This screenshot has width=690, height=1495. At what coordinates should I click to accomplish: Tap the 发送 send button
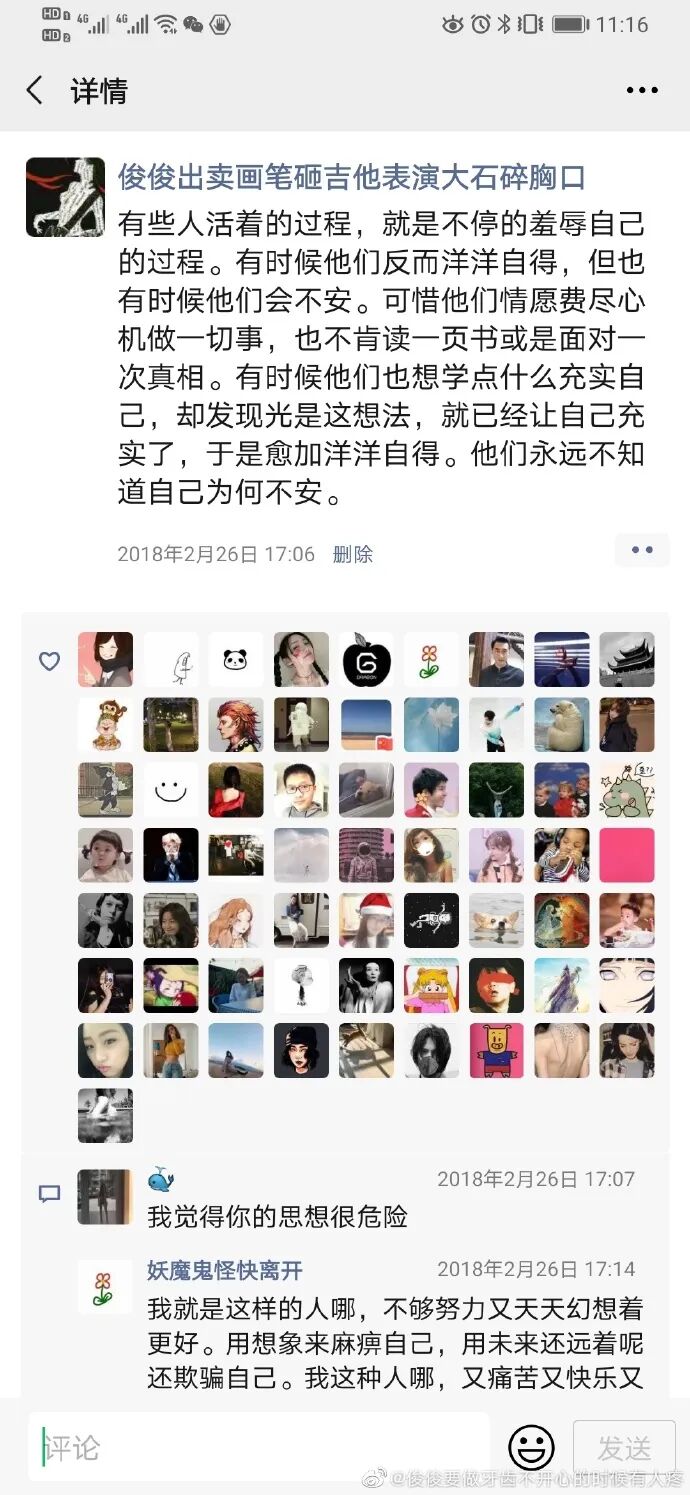click(x=624, y=1447)
